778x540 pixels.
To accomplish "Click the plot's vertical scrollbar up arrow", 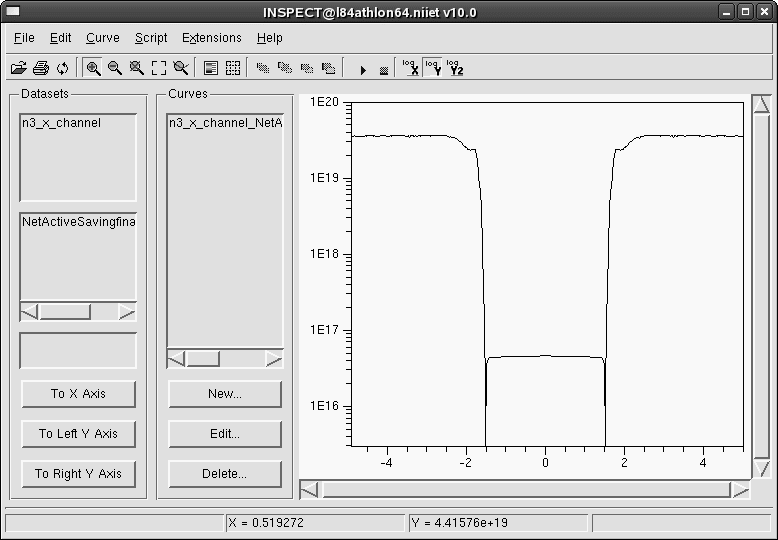I will click(x=761, y=105).
